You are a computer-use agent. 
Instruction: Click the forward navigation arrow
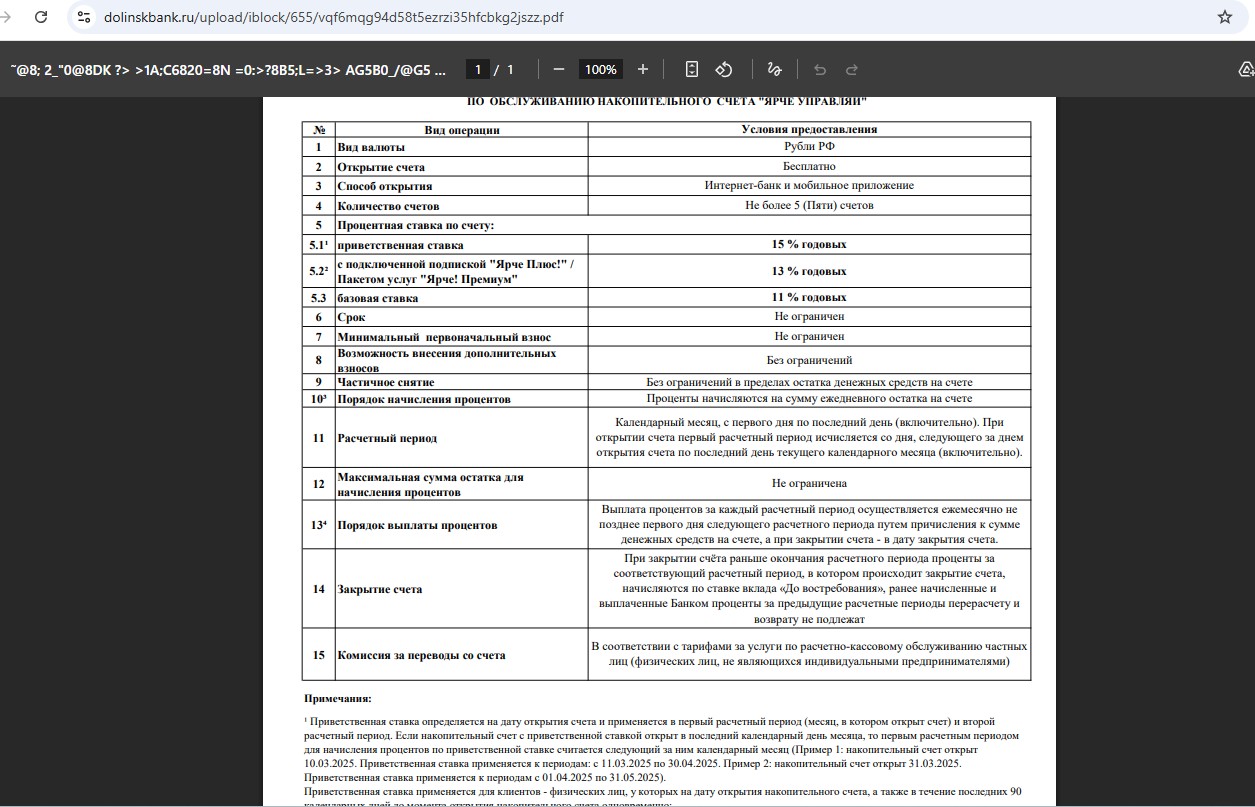tap(5, 17)
